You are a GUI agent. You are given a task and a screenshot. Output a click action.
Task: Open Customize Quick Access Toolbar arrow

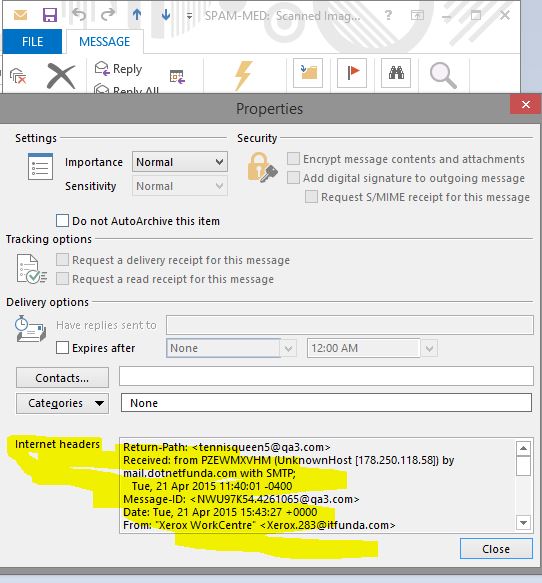pos(189,16)
